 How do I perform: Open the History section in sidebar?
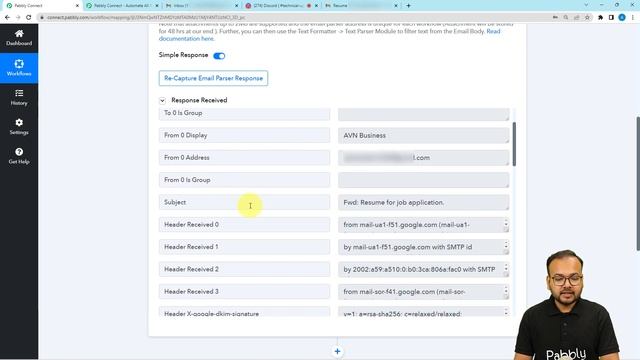pyautogui.click(x=19, y=98)
